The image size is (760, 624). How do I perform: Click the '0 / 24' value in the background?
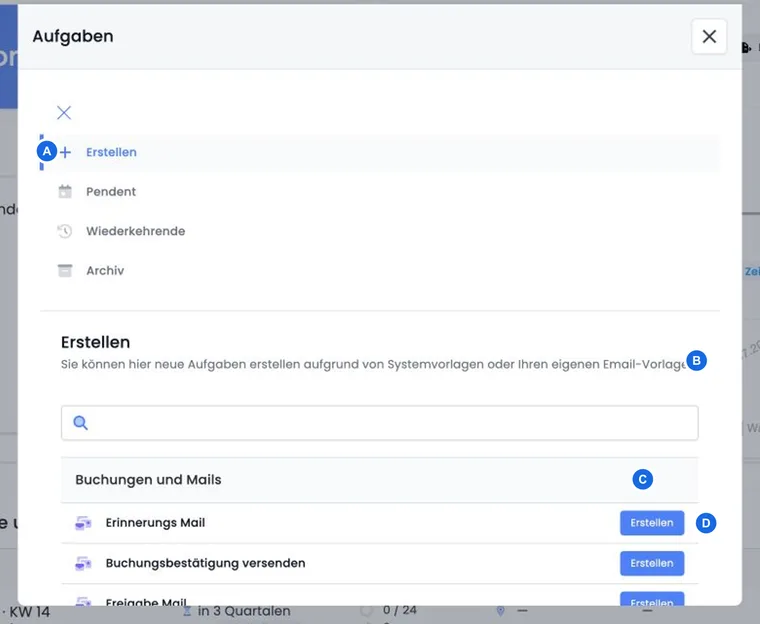[399, 610]
